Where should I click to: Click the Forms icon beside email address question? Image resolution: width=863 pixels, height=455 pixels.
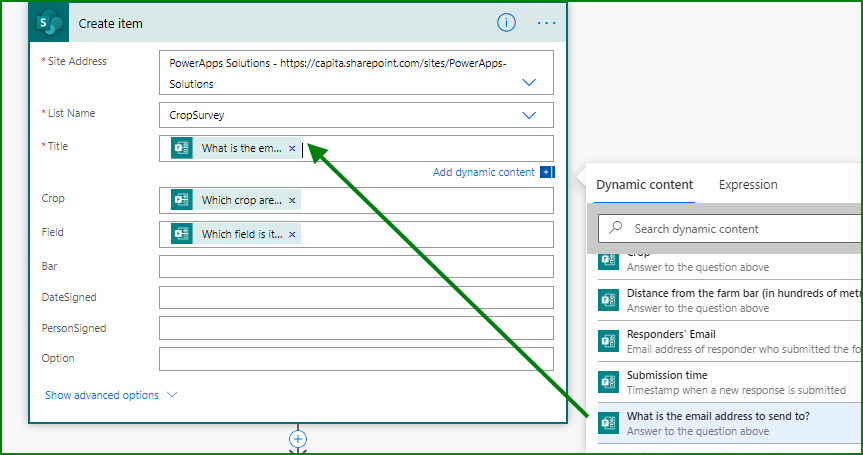tap(608, 423)
